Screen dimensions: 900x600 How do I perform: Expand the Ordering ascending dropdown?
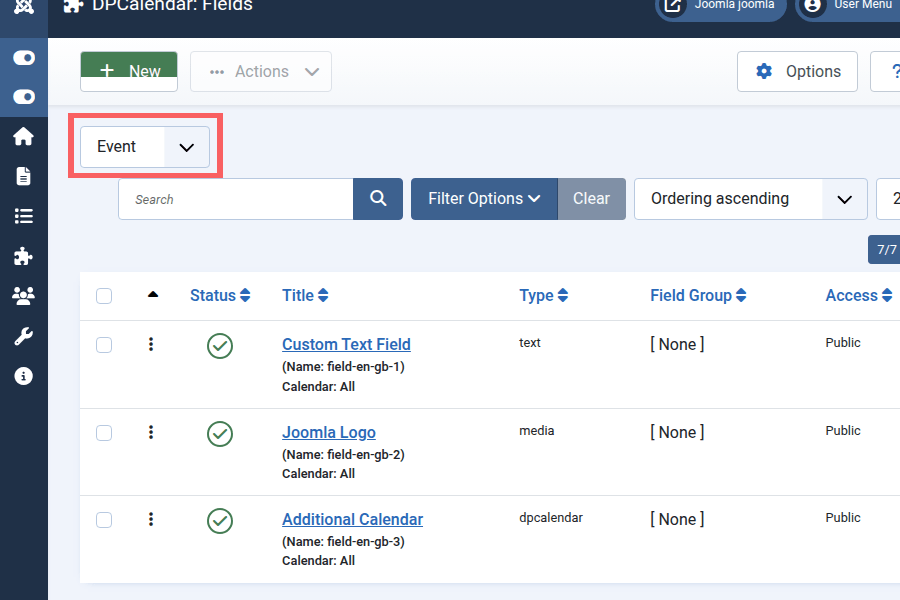tap(749, 199)
